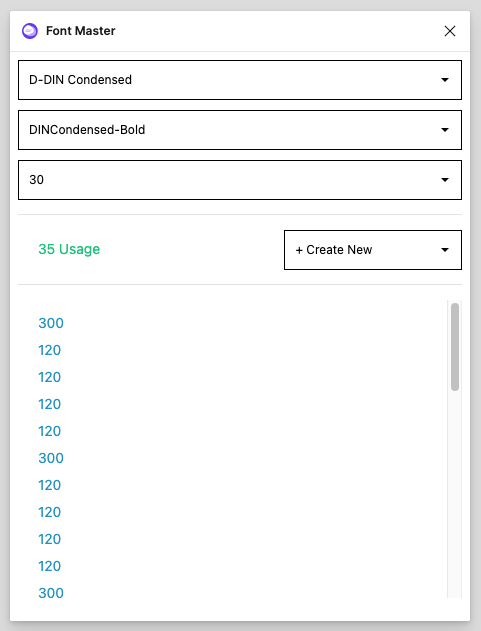Click the scrollbar track below the thumb

pos(455,495)
